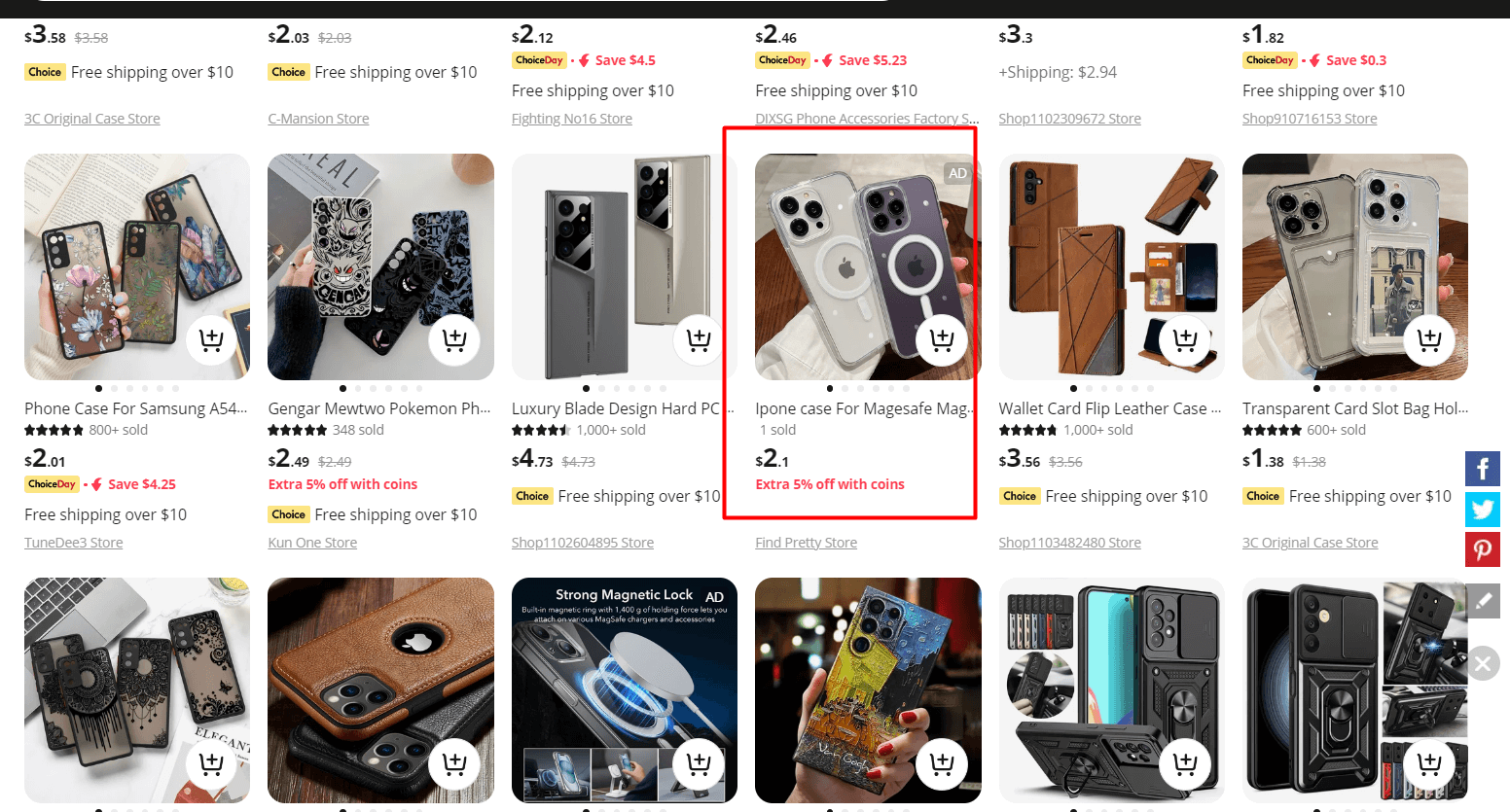Open the Kun One Store page
Image resolution: width=1510 pixels, height=812 pixels.
[312, 542]
